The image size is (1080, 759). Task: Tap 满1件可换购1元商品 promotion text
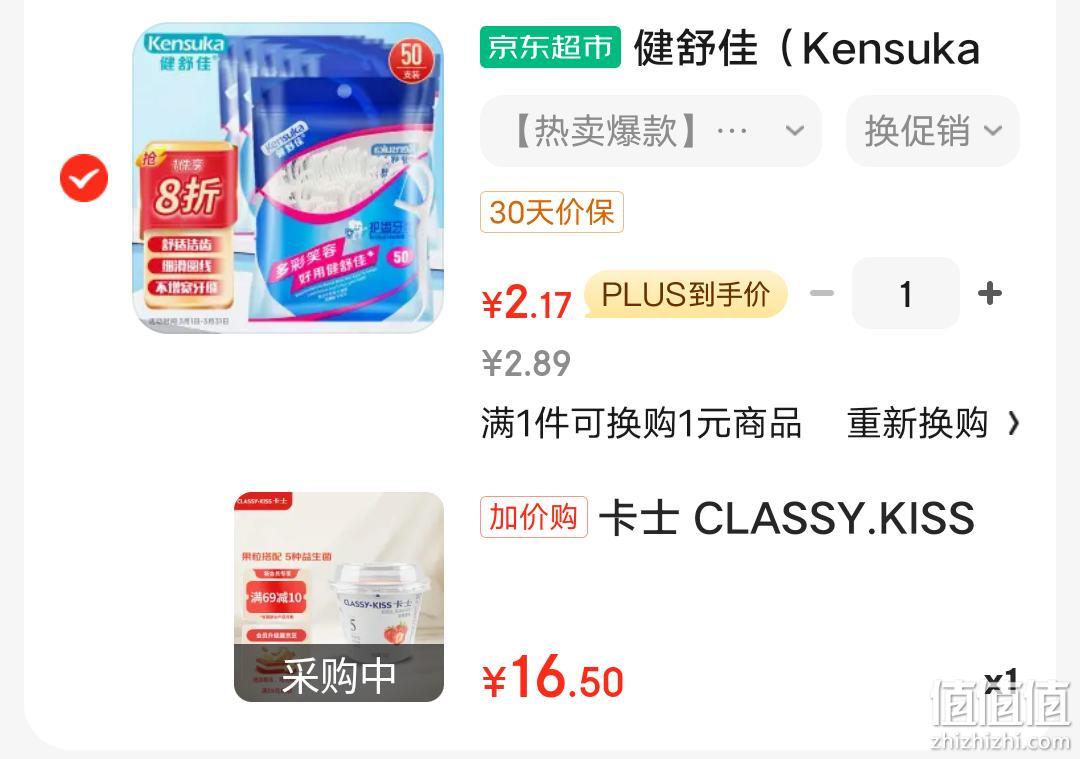tap(641, 423)
